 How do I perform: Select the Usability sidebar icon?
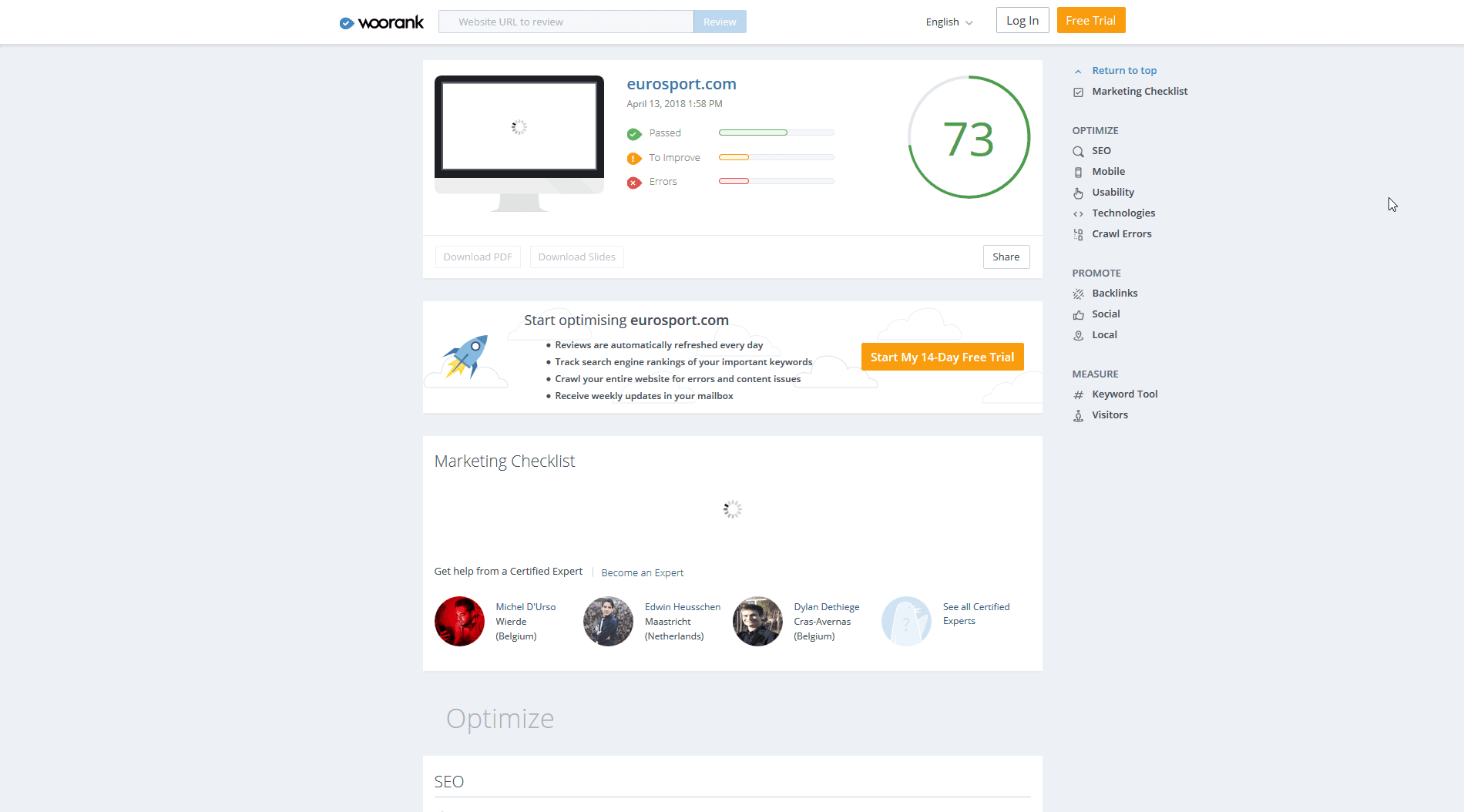1078,193
